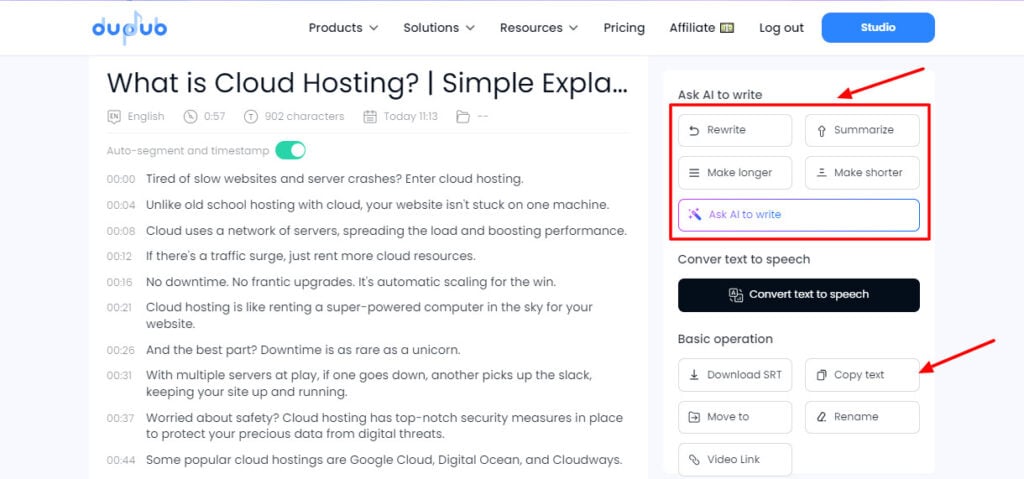Go to the Pricing page
This screenshot has width=1024, height=479.
pyautogui.click(x=624, y=28)
